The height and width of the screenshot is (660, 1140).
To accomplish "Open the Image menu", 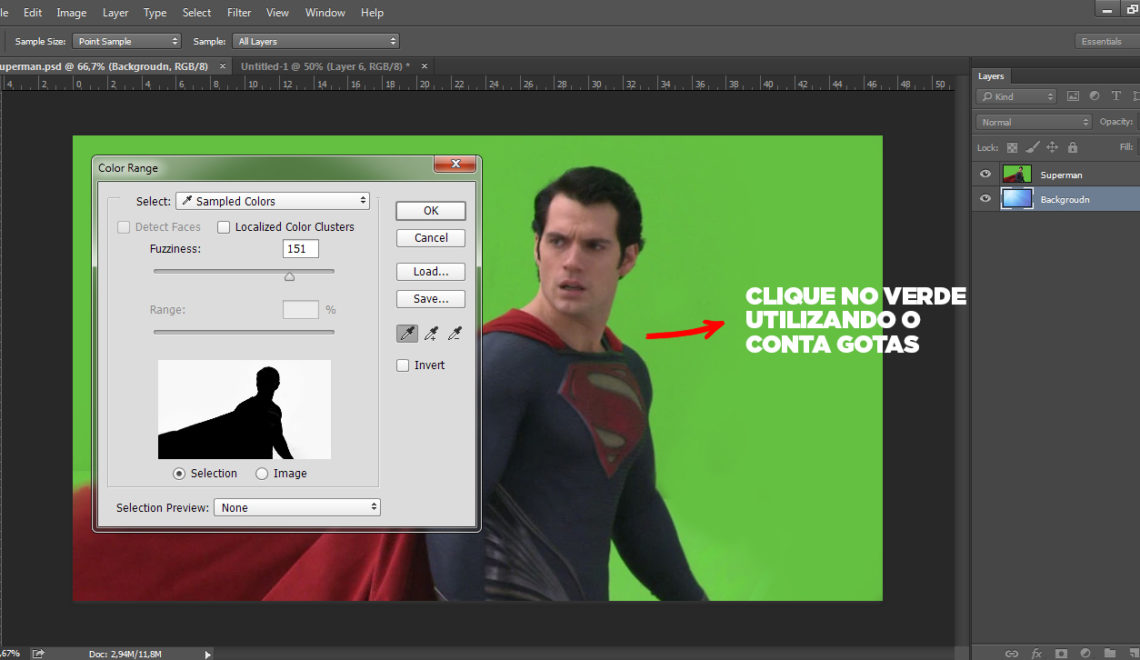I will pyautogui.click(x=71, y=12).
